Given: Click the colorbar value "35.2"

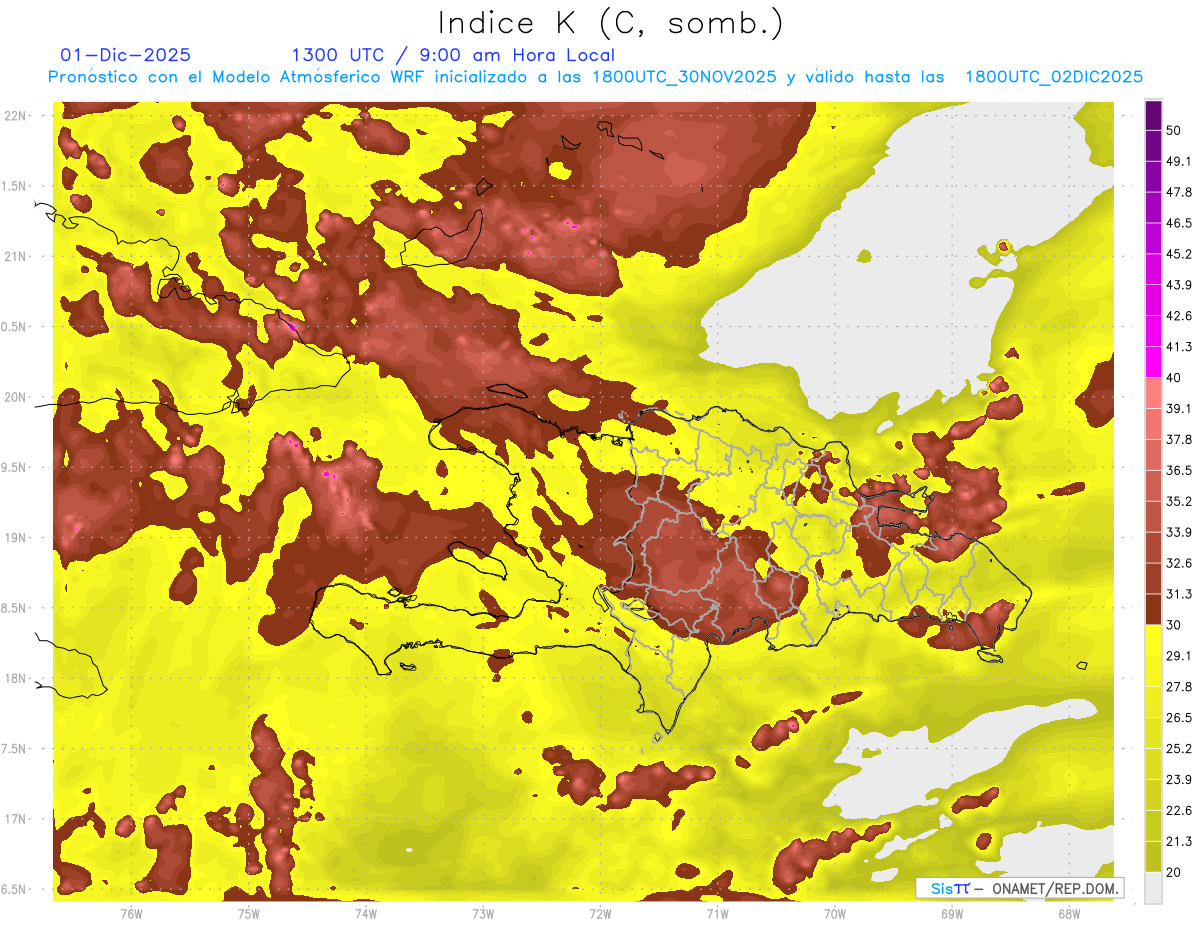Looking at the screenshot, I should 1180,501.
